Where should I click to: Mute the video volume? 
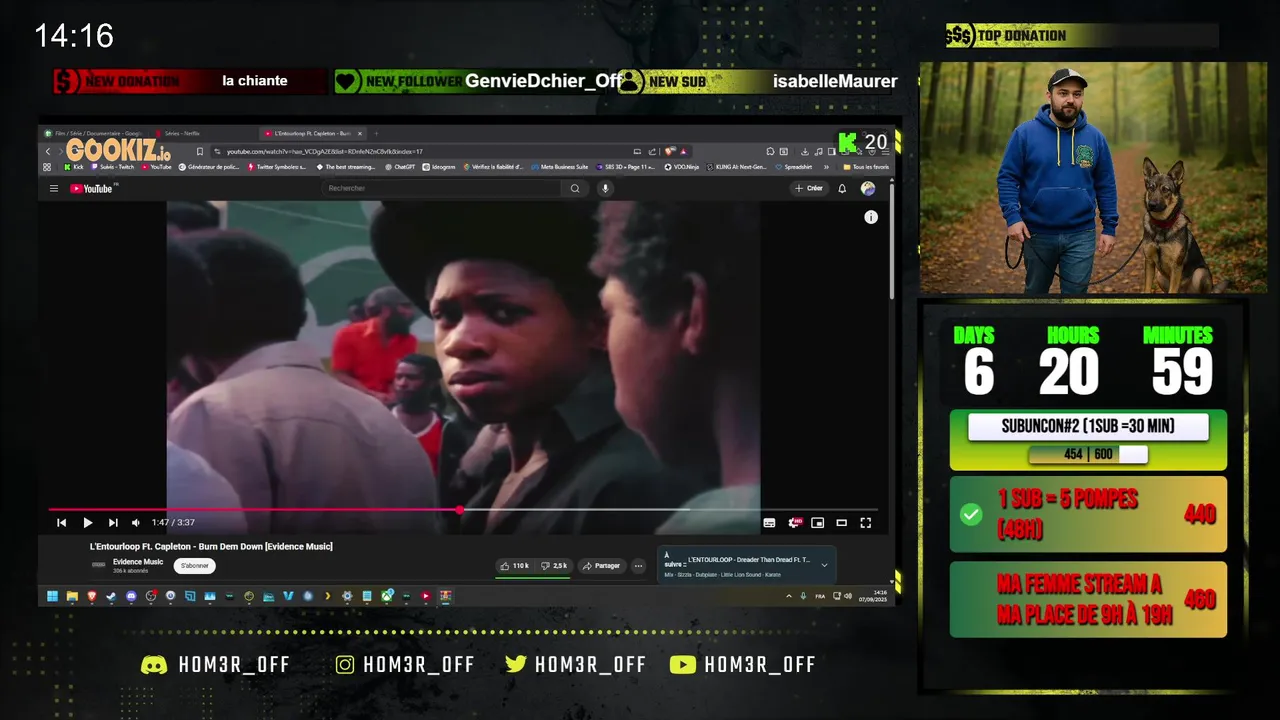(136, 522)
